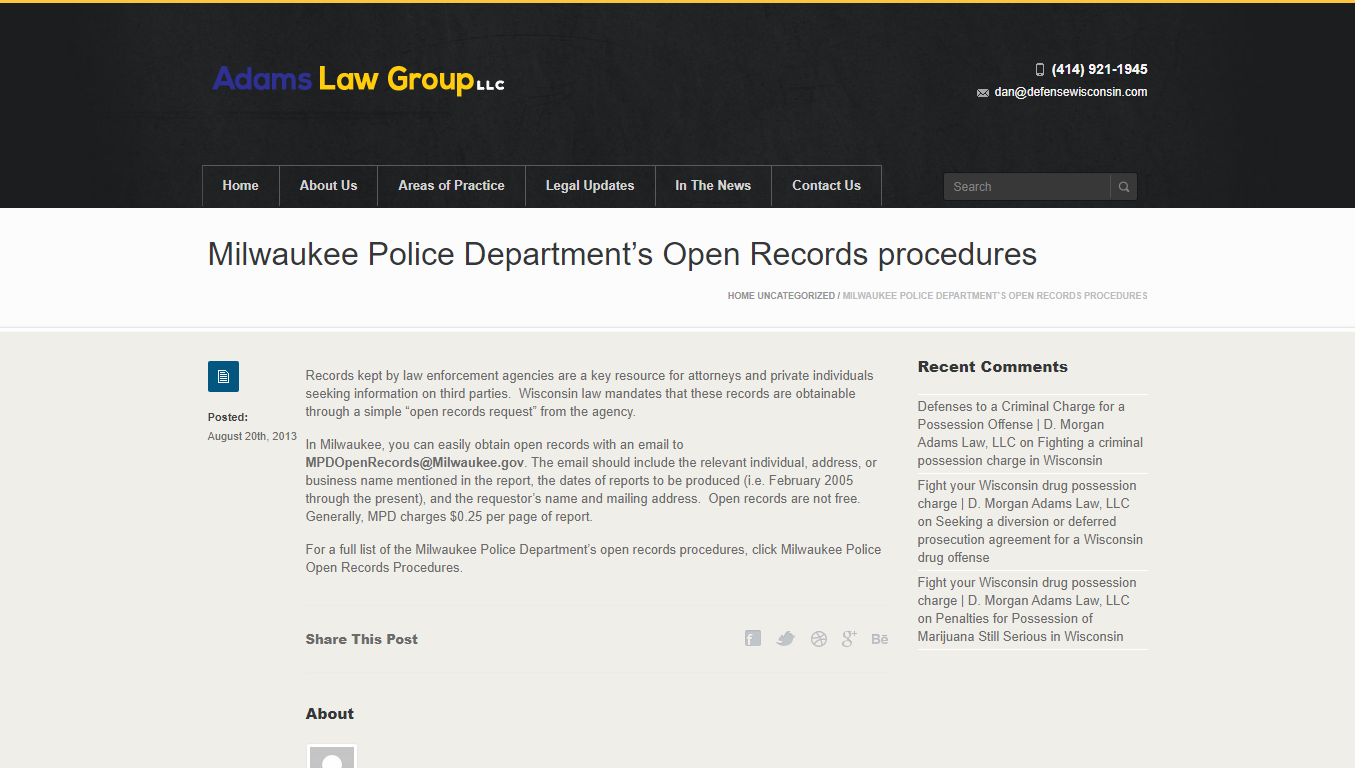Image resolution: width=1366 pixels, height=768 pixels.
Task: Click the post title heading
Action: coord(622,254)
